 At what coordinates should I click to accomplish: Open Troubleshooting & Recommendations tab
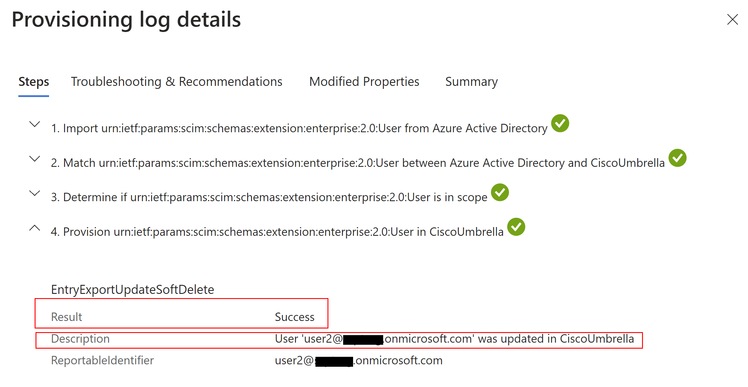pyautogui.click(x=177, y=82)
